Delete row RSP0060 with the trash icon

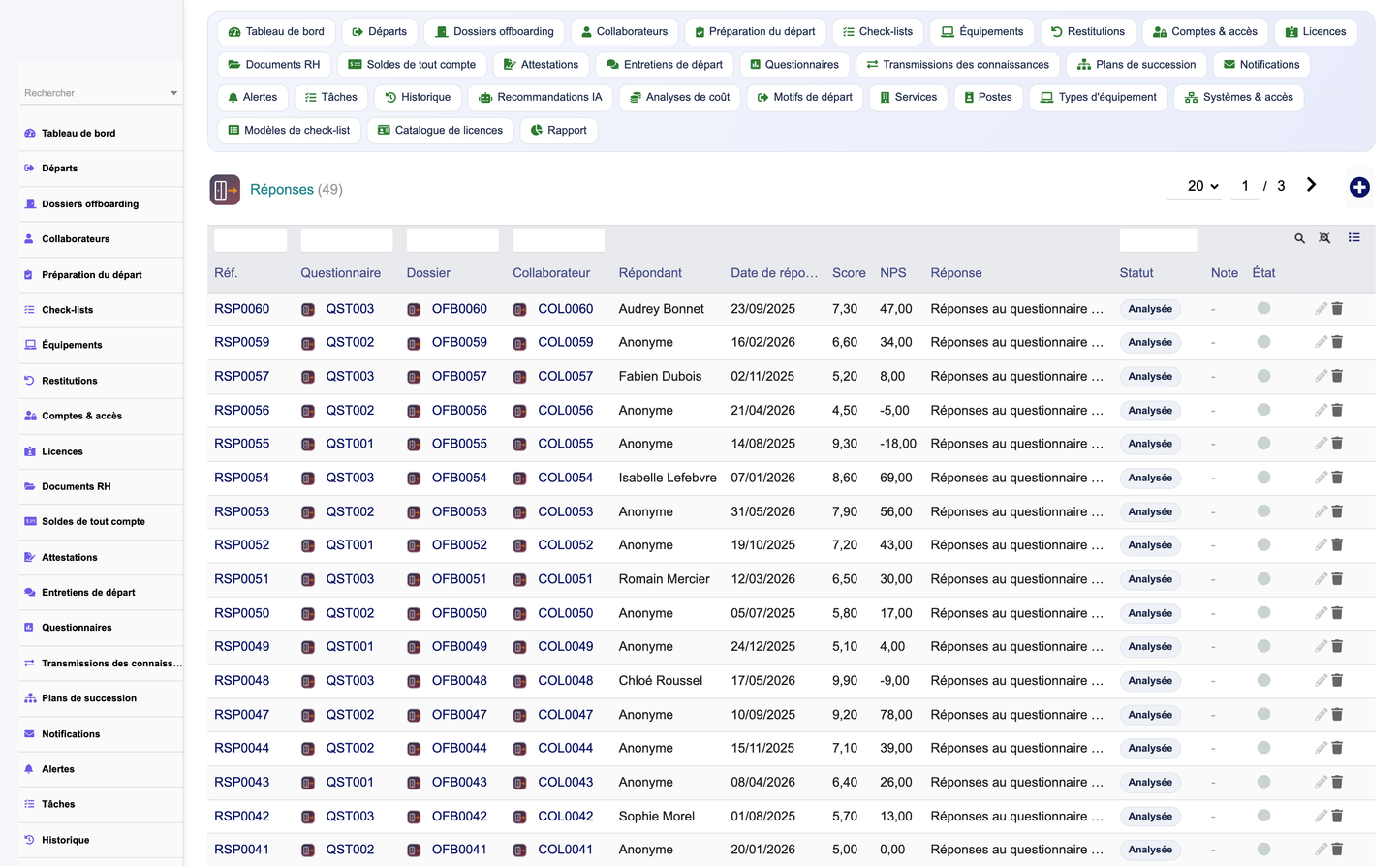[1337, 308]
